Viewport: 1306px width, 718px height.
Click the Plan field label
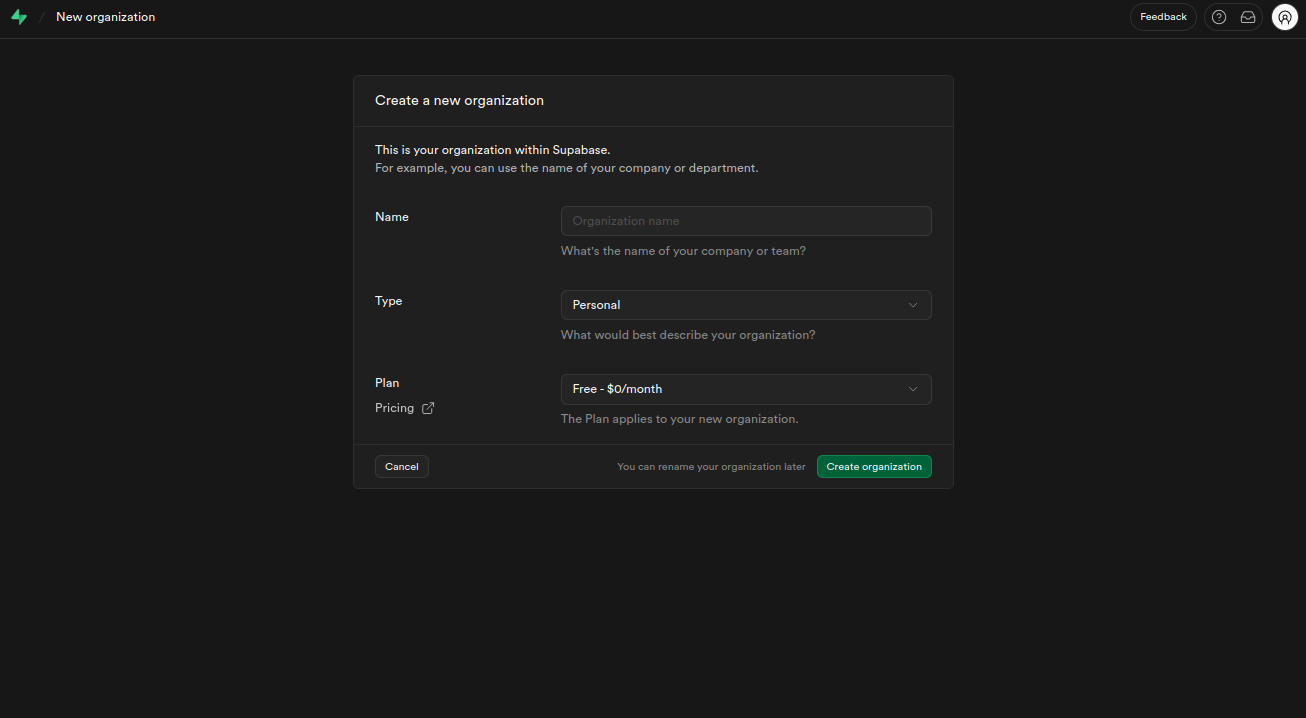coord(387,383)
